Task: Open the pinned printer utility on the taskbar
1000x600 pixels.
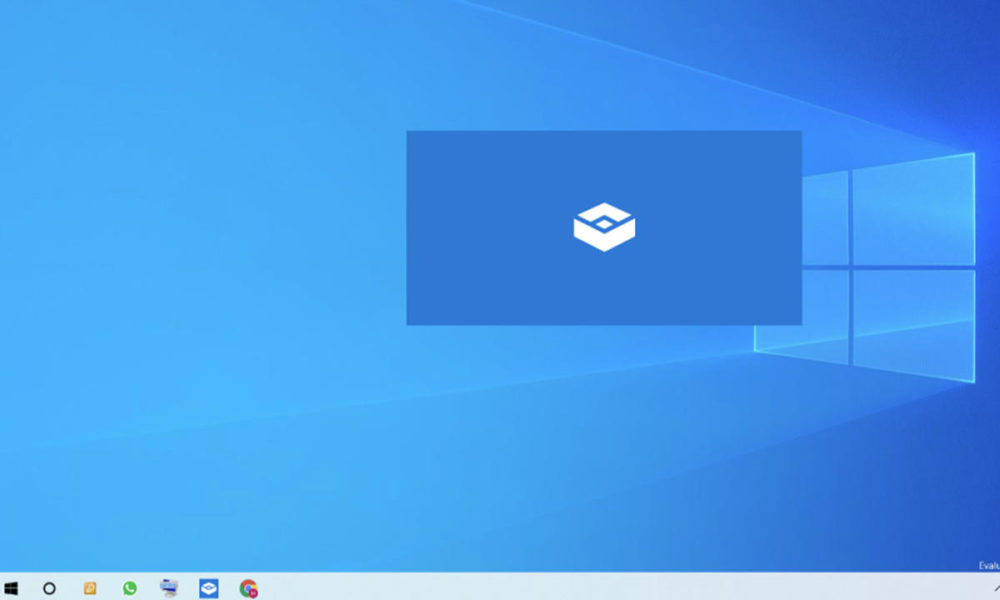Action: (167, 586)
